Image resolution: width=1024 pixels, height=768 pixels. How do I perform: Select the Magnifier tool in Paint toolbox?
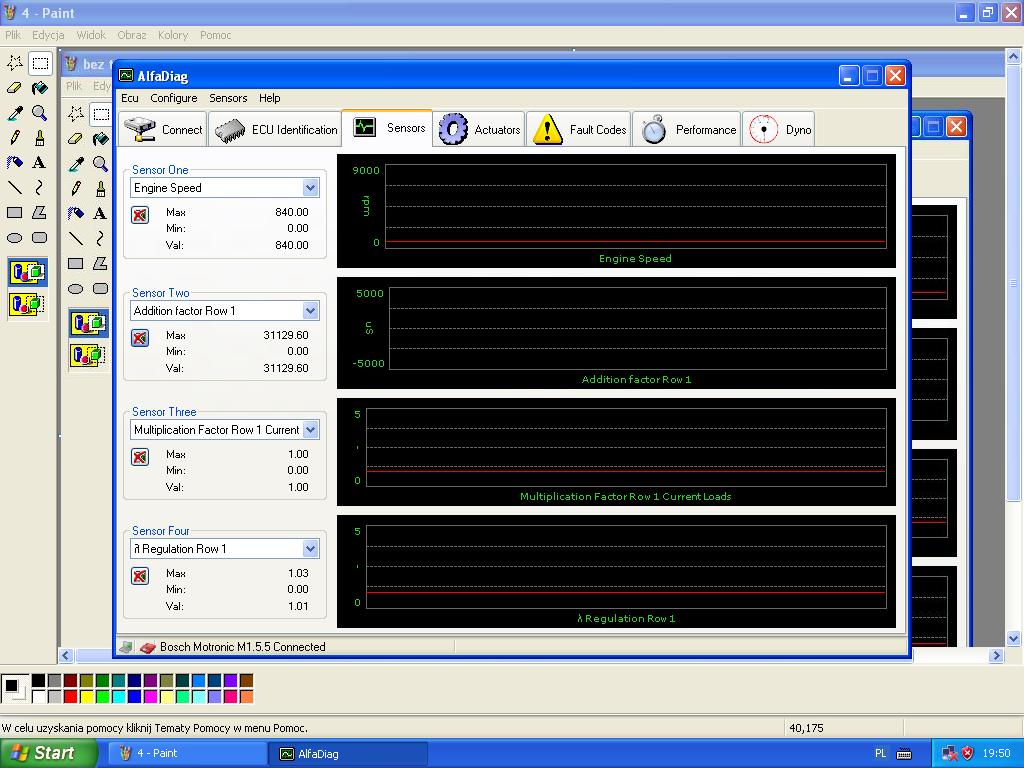(39, 113)
